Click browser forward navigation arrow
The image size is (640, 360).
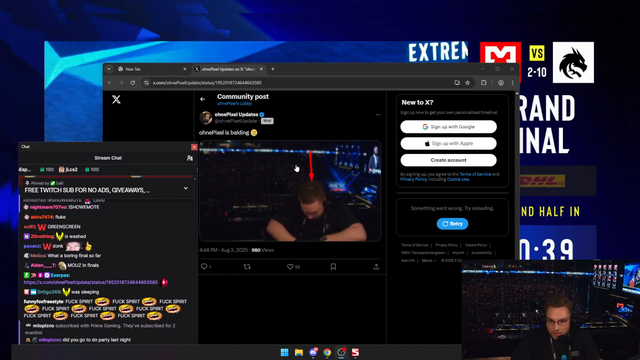(121, 83)
